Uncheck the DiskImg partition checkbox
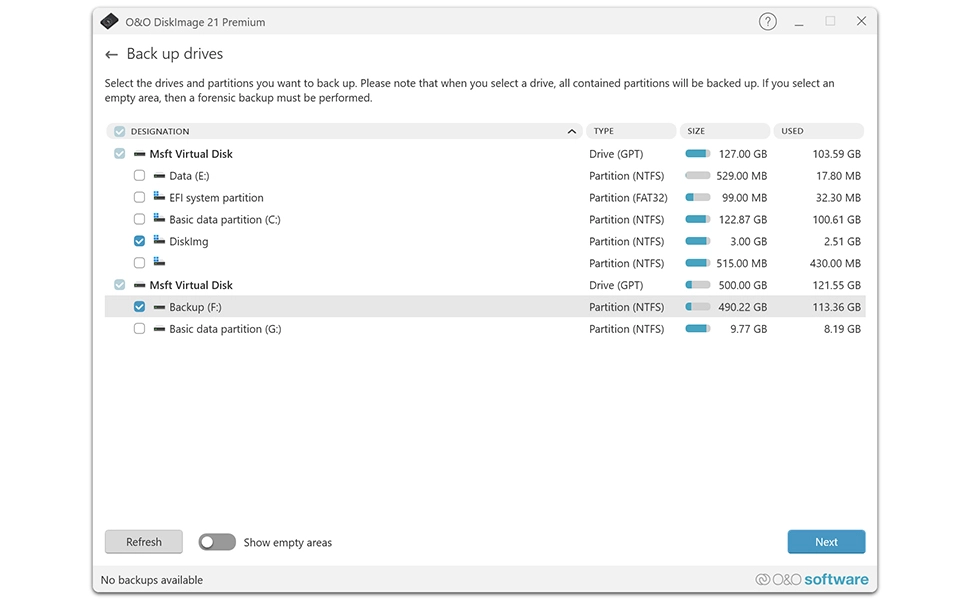The width and height of the screenshot is (970, 600). 139,241
